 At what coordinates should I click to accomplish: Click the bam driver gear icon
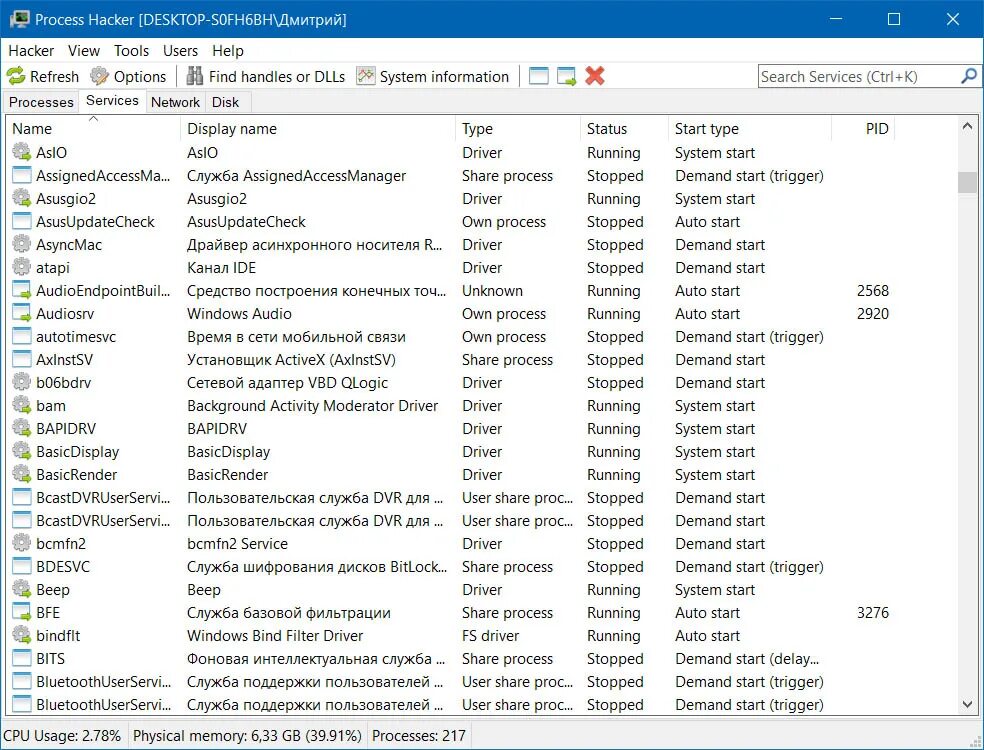pos(21,405)
